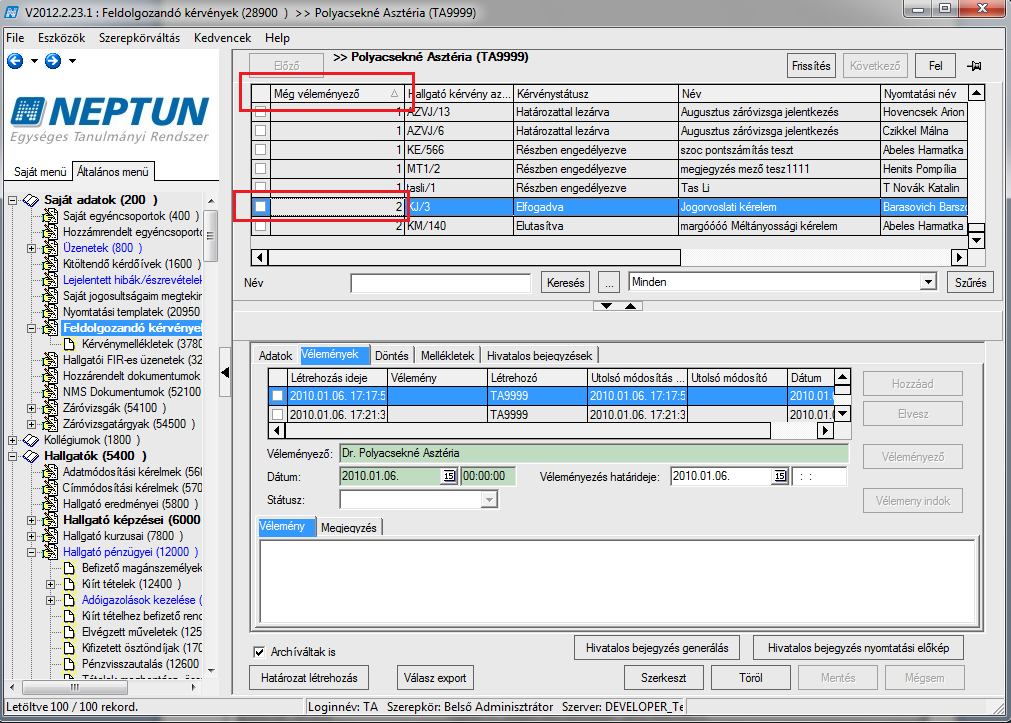This screenshot has width=1011, height=723.
Task: Expand the Hallgató képzései tree node
Action: click(x=31, y=520)
